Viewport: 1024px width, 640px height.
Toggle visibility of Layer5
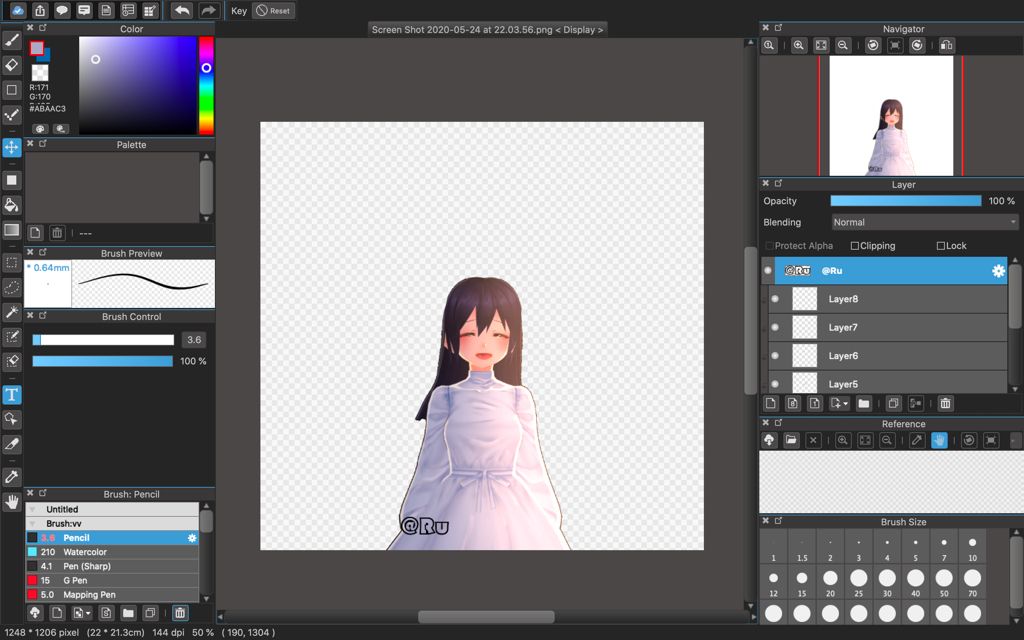[775, 384]
